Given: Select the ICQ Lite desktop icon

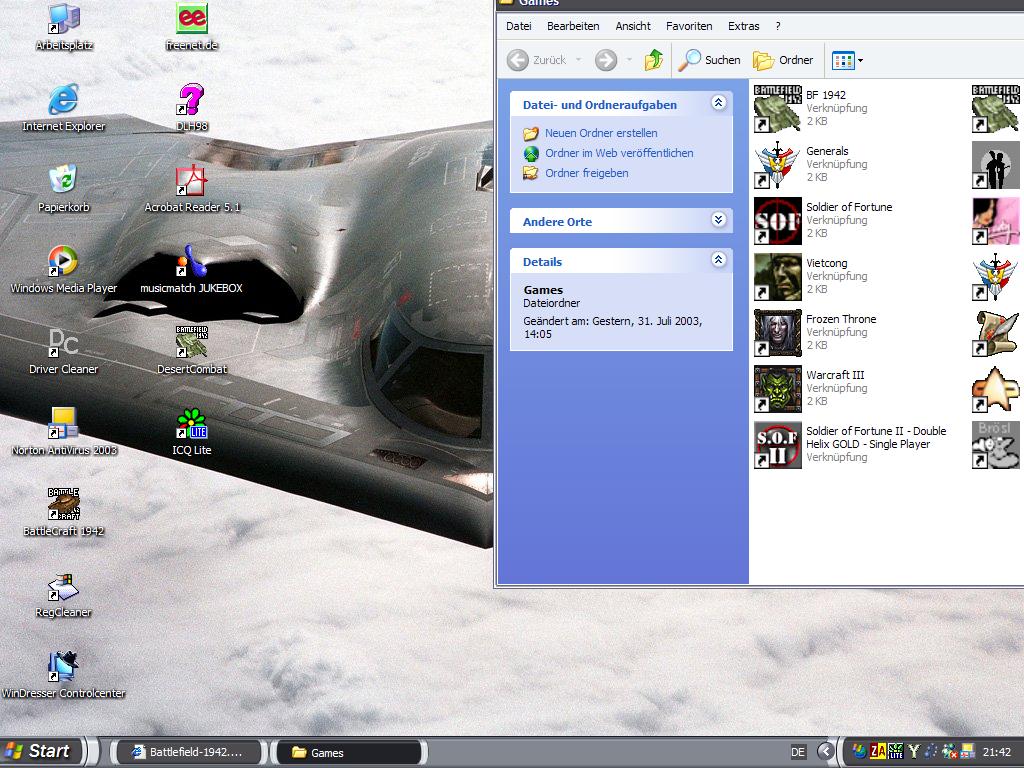Looking at the screenshot, I should click(x=191, y=424).
